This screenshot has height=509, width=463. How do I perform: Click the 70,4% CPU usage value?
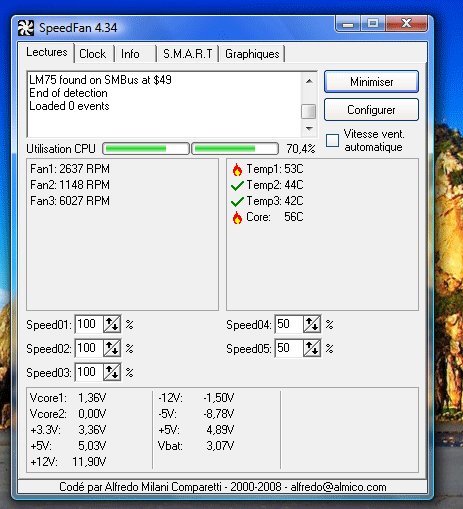point(301,149)
